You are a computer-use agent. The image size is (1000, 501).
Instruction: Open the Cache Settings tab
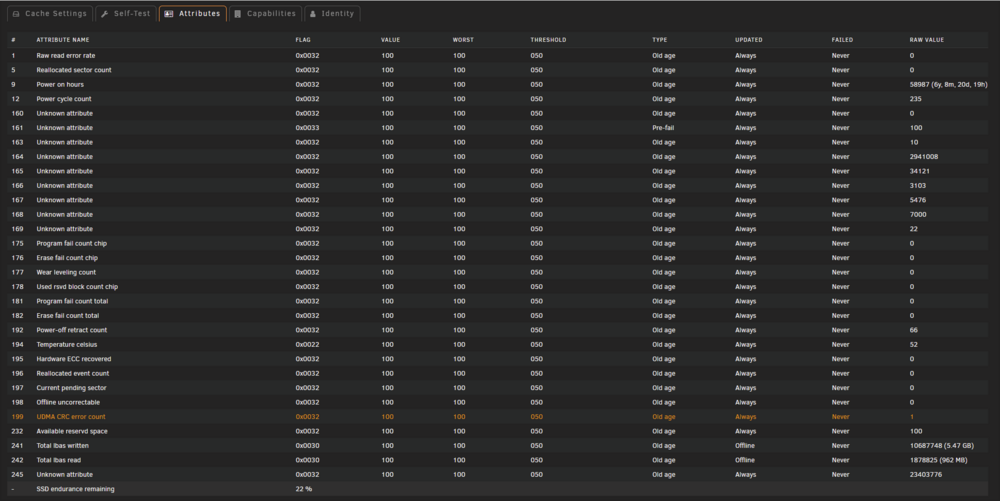(50, 13)
